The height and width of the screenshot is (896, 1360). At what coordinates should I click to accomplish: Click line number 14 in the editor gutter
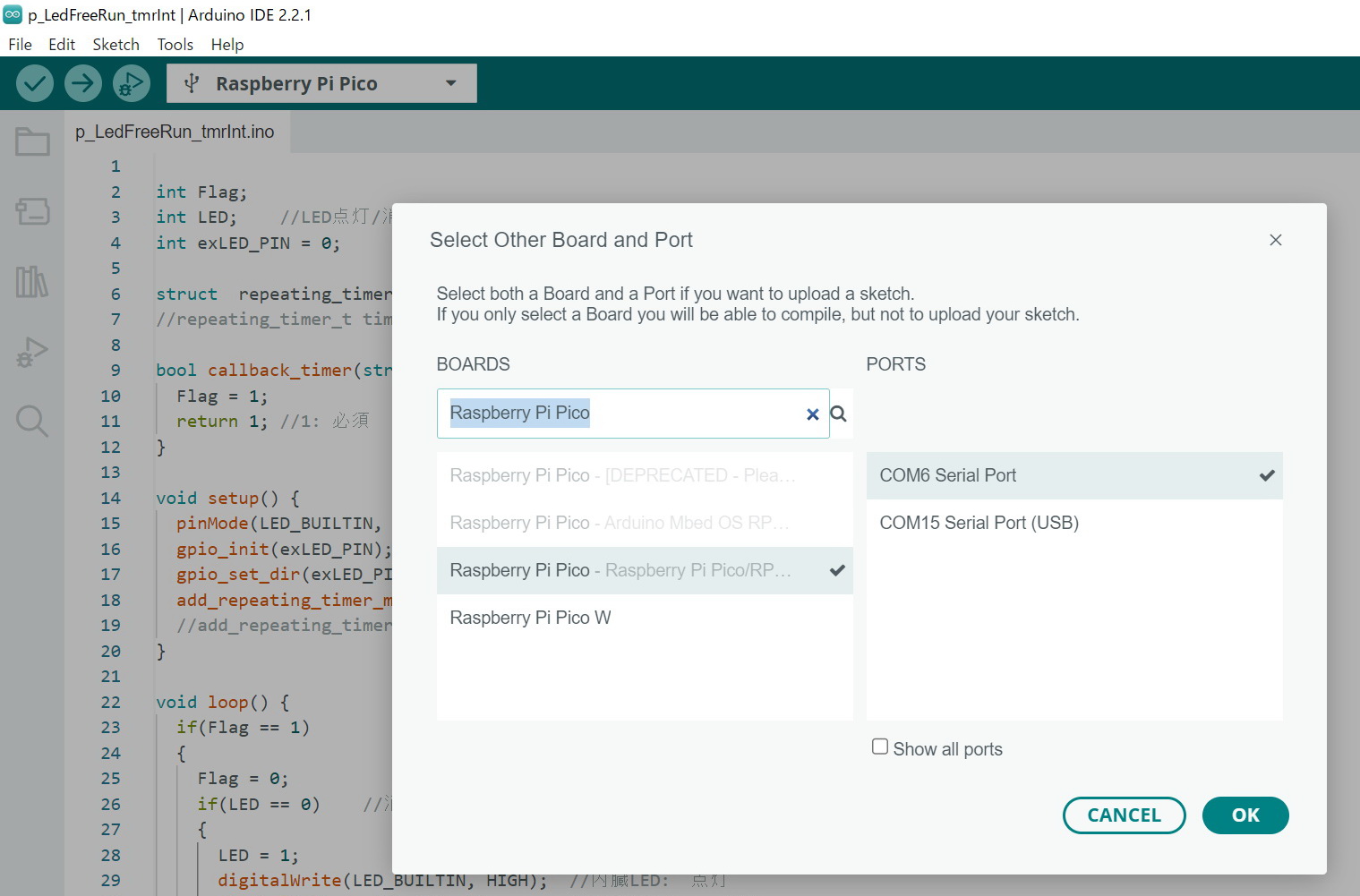pos(110,499)
